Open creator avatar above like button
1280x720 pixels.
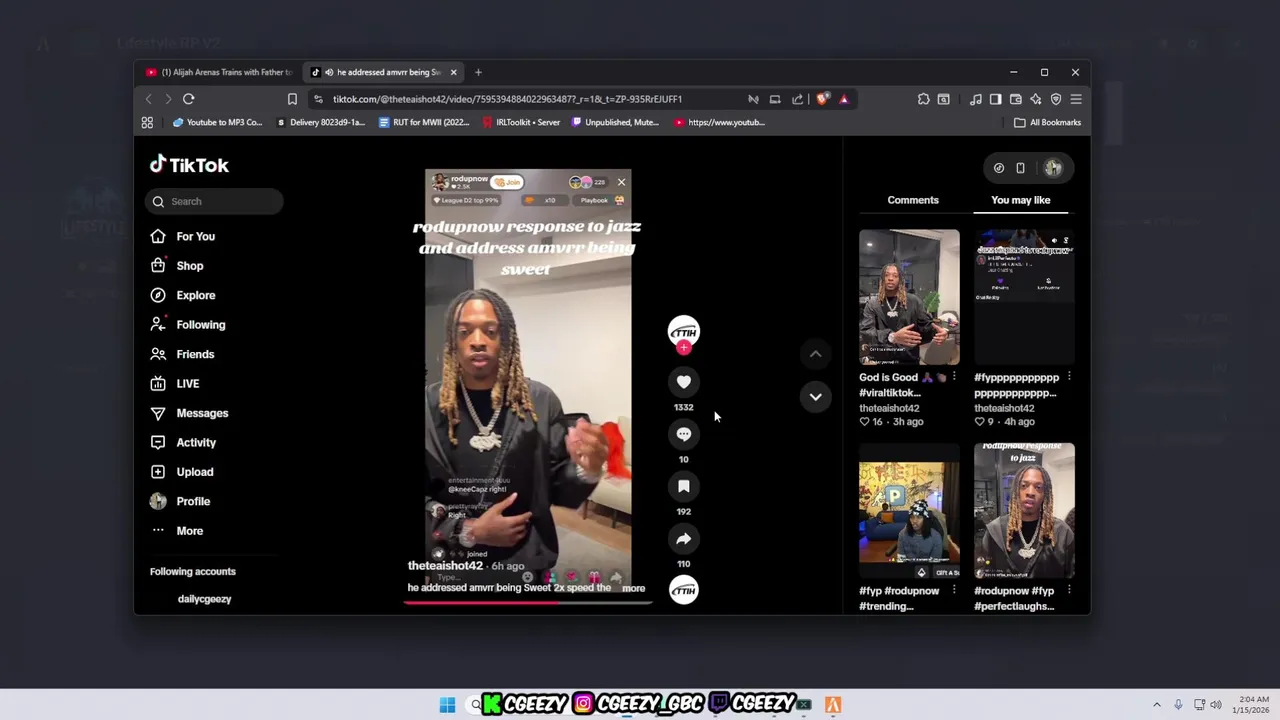pyautogui.click(x=684, y=331)
